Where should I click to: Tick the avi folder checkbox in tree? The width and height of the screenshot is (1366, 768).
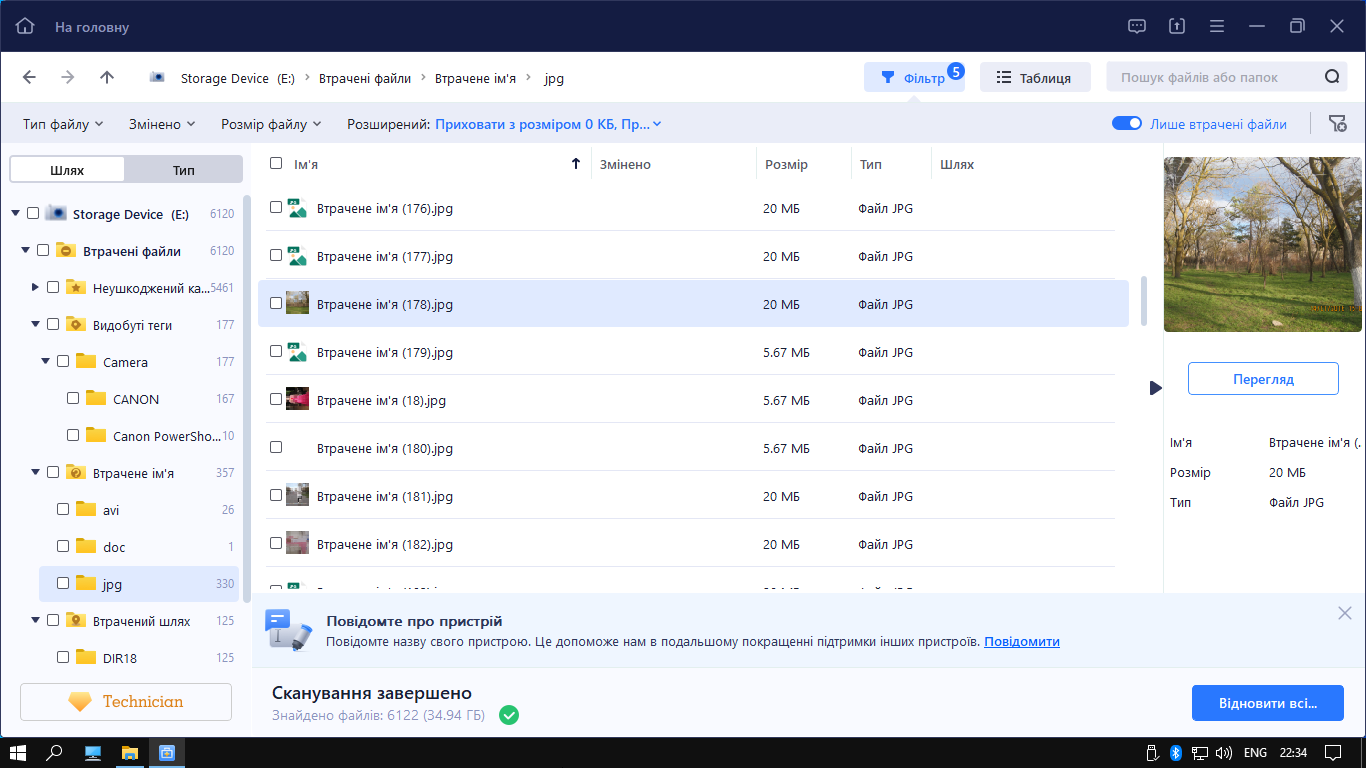63,509
